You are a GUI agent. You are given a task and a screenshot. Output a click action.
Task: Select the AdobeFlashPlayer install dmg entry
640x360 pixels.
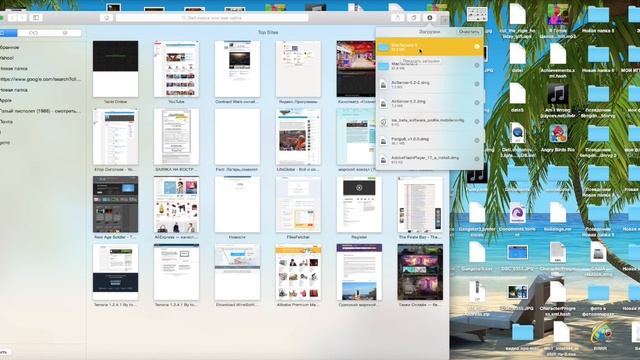(429, 159)
